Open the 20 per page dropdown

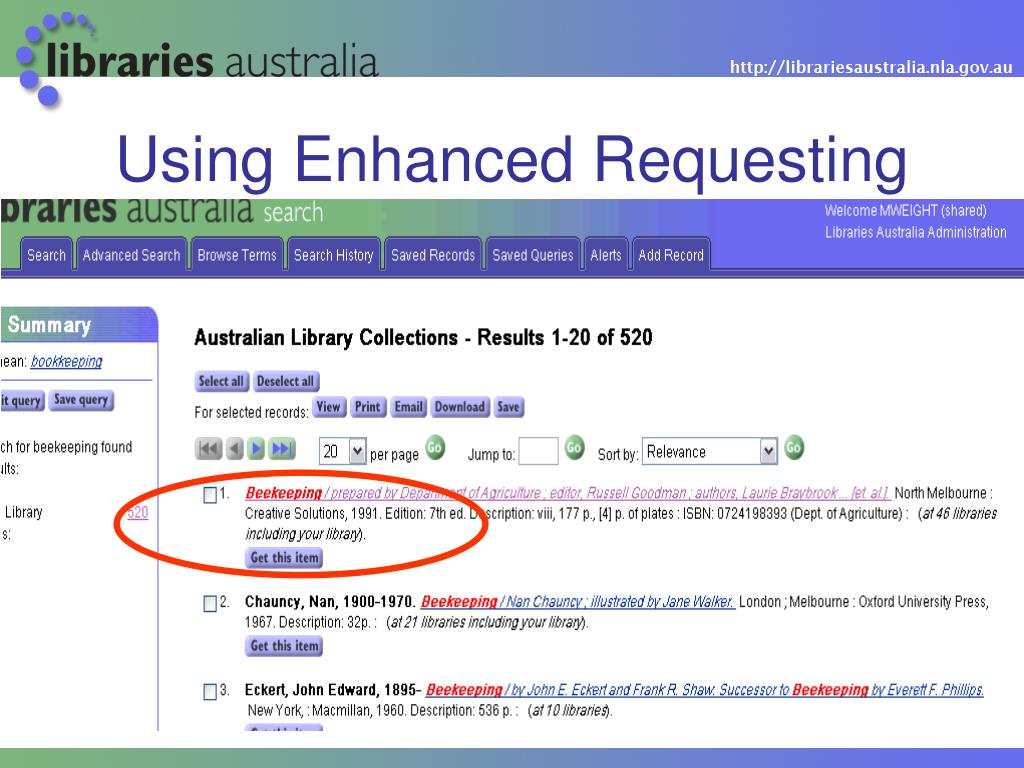coord(343,451)
